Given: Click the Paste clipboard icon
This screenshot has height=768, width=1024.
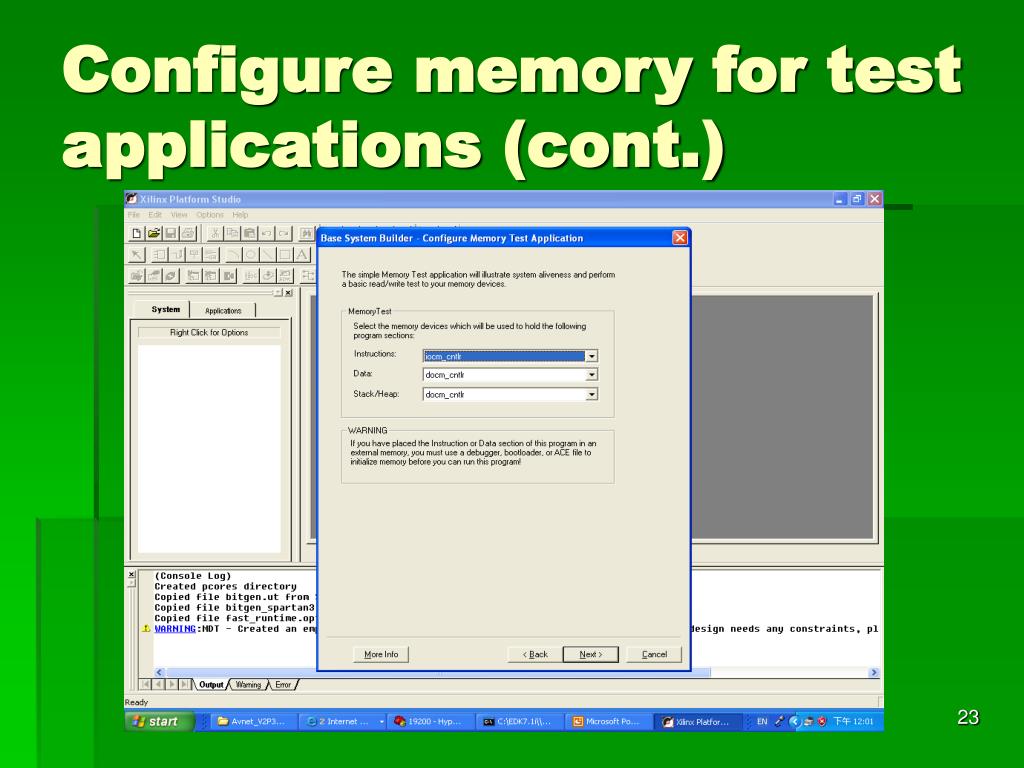Looking at the screenshot, I should 249,234.
